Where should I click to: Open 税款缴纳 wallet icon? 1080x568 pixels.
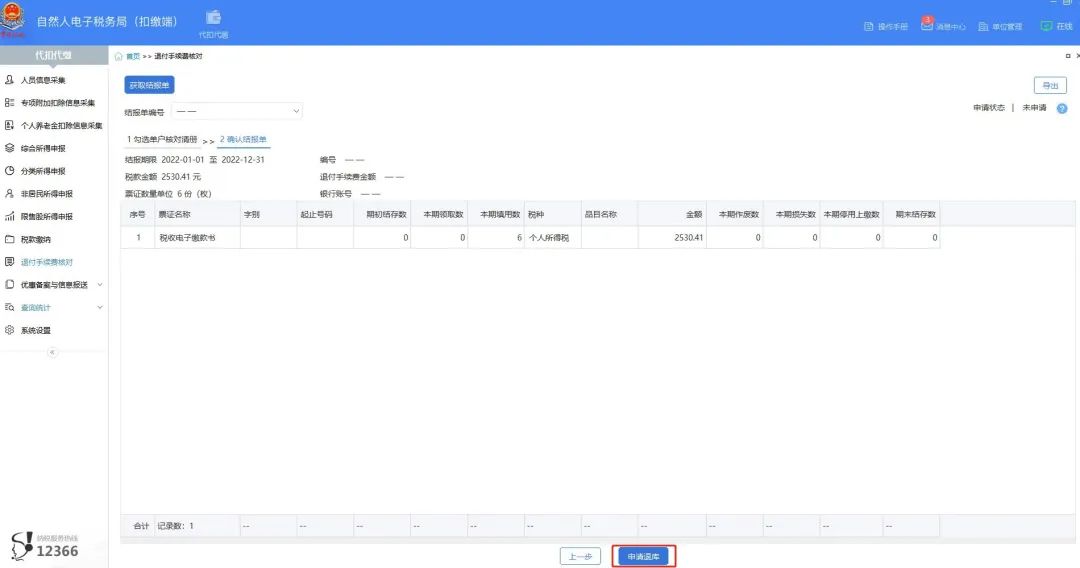point(10,239)
